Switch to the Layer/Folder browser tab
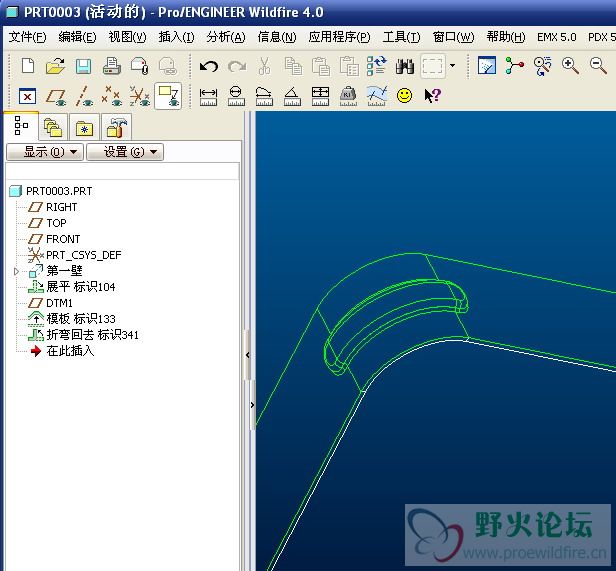 53,127
